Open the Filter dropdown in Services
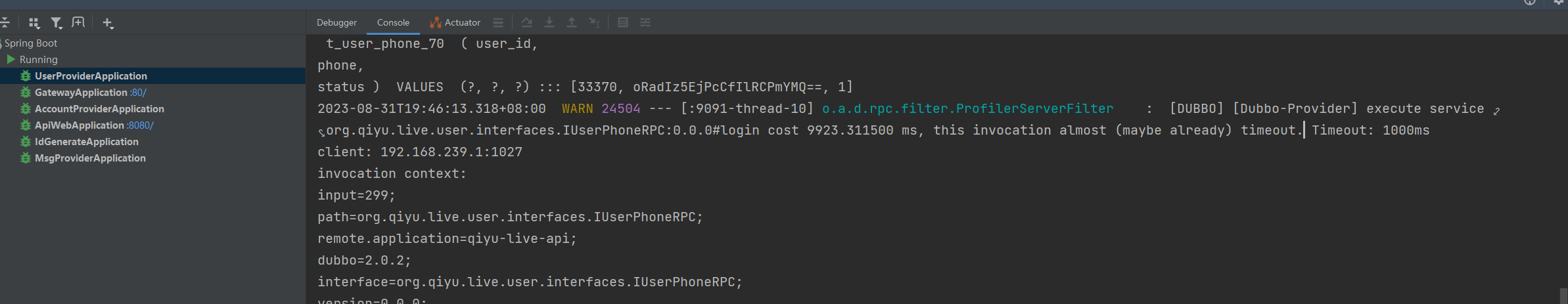1568x304 pixels. pos(57,23)
